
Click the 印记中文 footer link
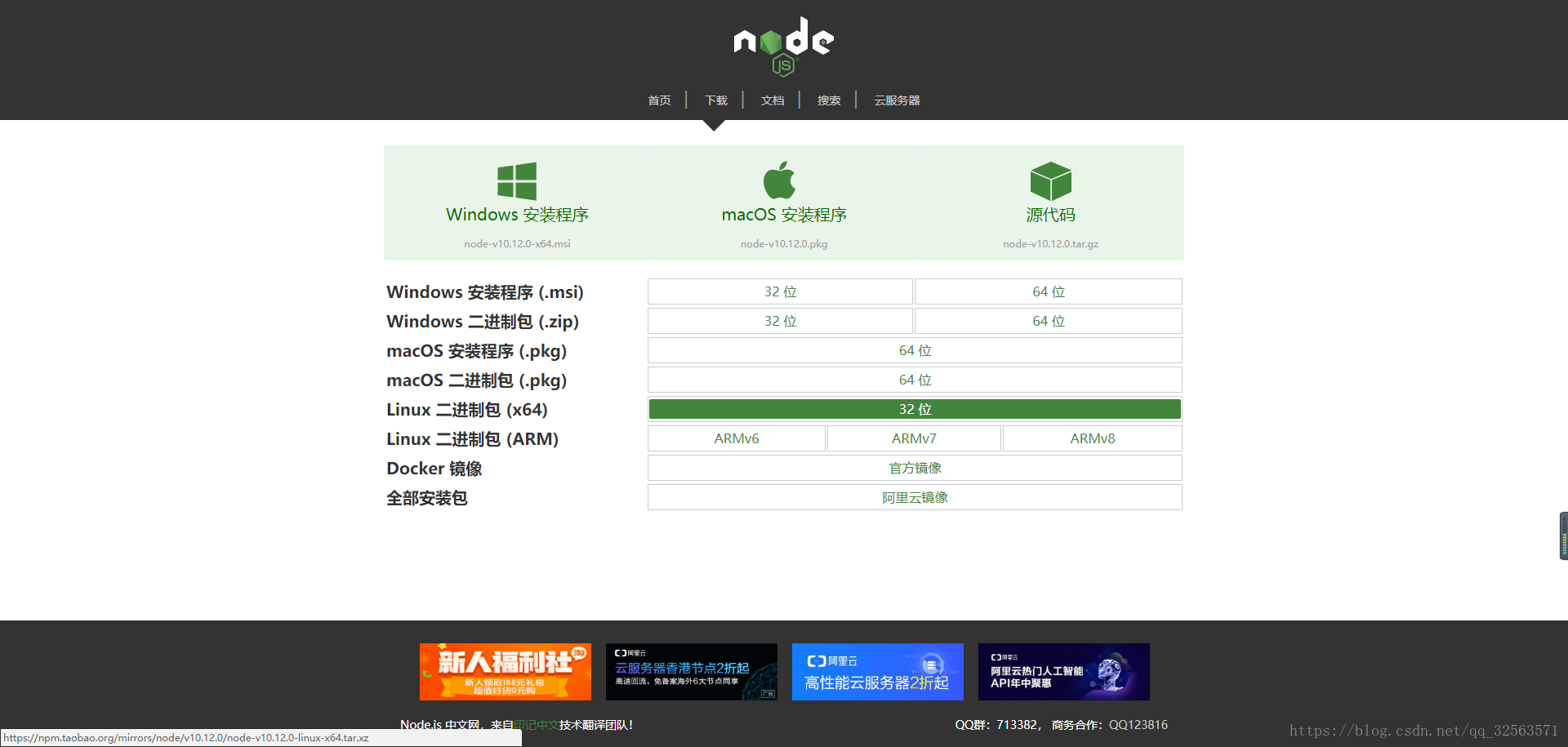(x=537, y=725)
